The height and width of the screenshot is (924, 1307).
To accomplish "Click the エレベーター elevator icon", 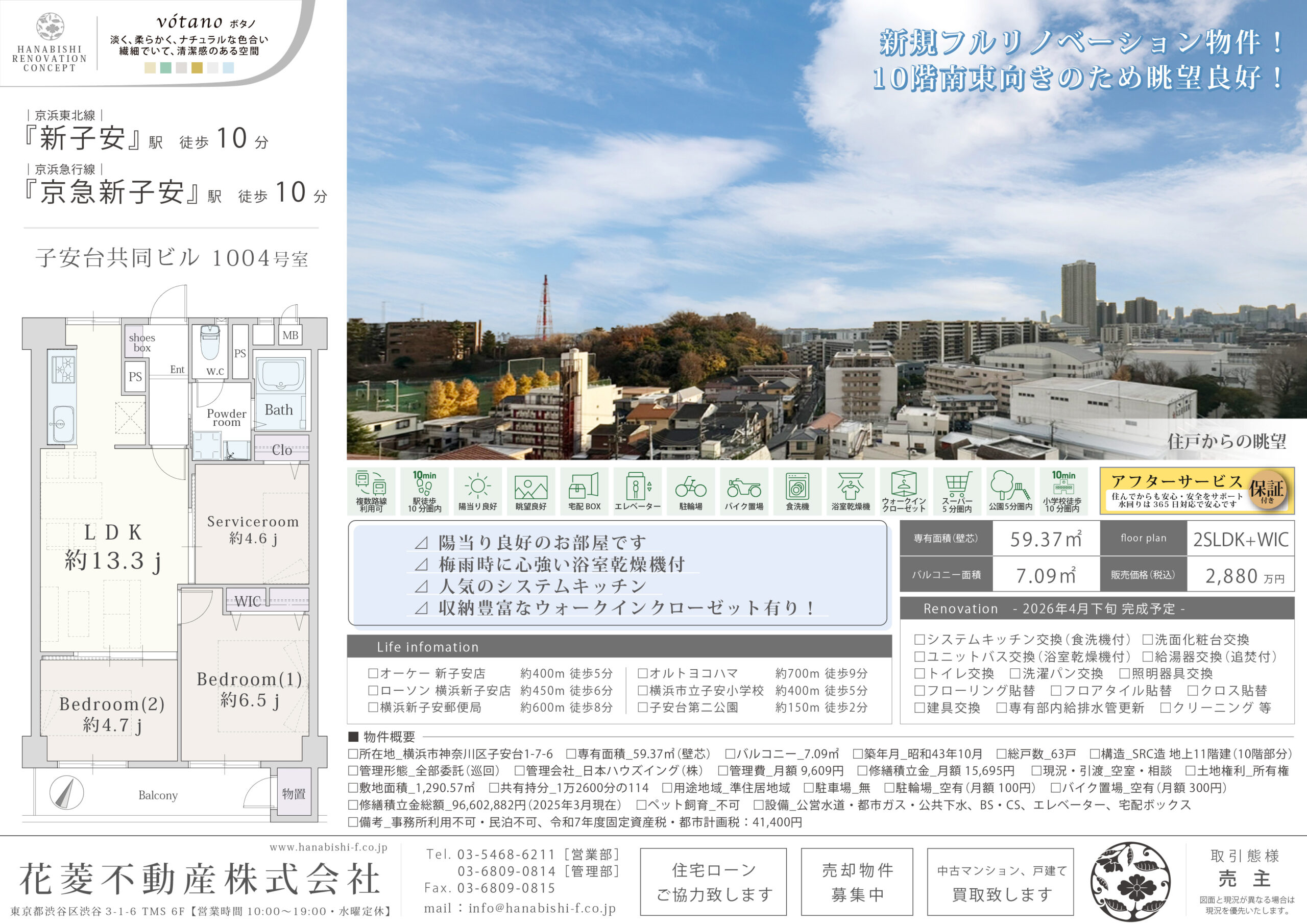I will coord(637,485).
